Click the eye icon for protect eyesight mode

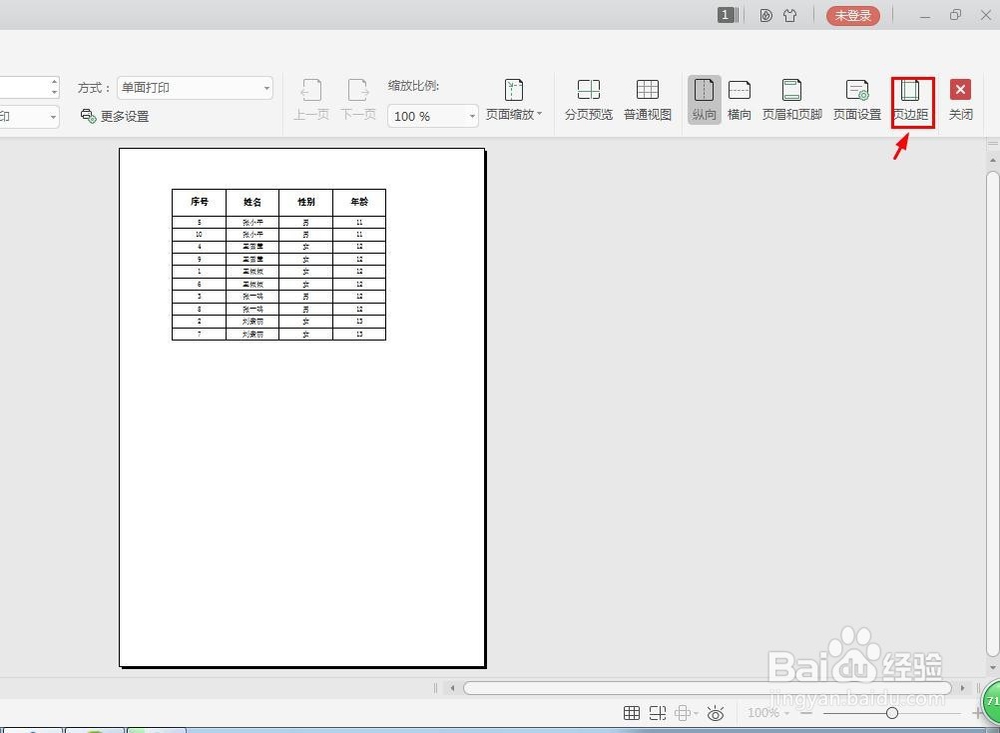[x=715, y=712]
